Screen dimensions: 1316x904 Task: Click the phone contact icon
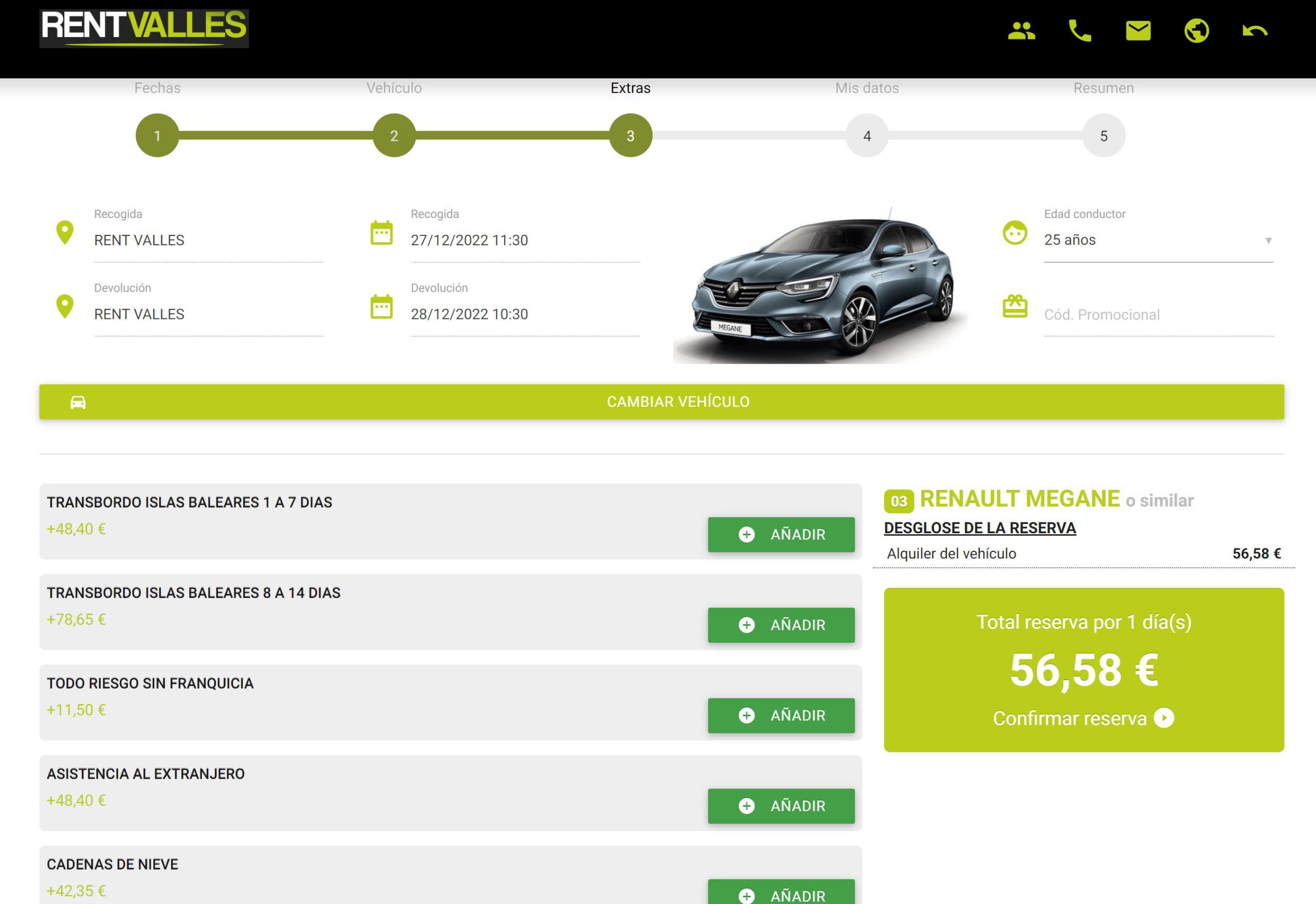(1080, 30)
